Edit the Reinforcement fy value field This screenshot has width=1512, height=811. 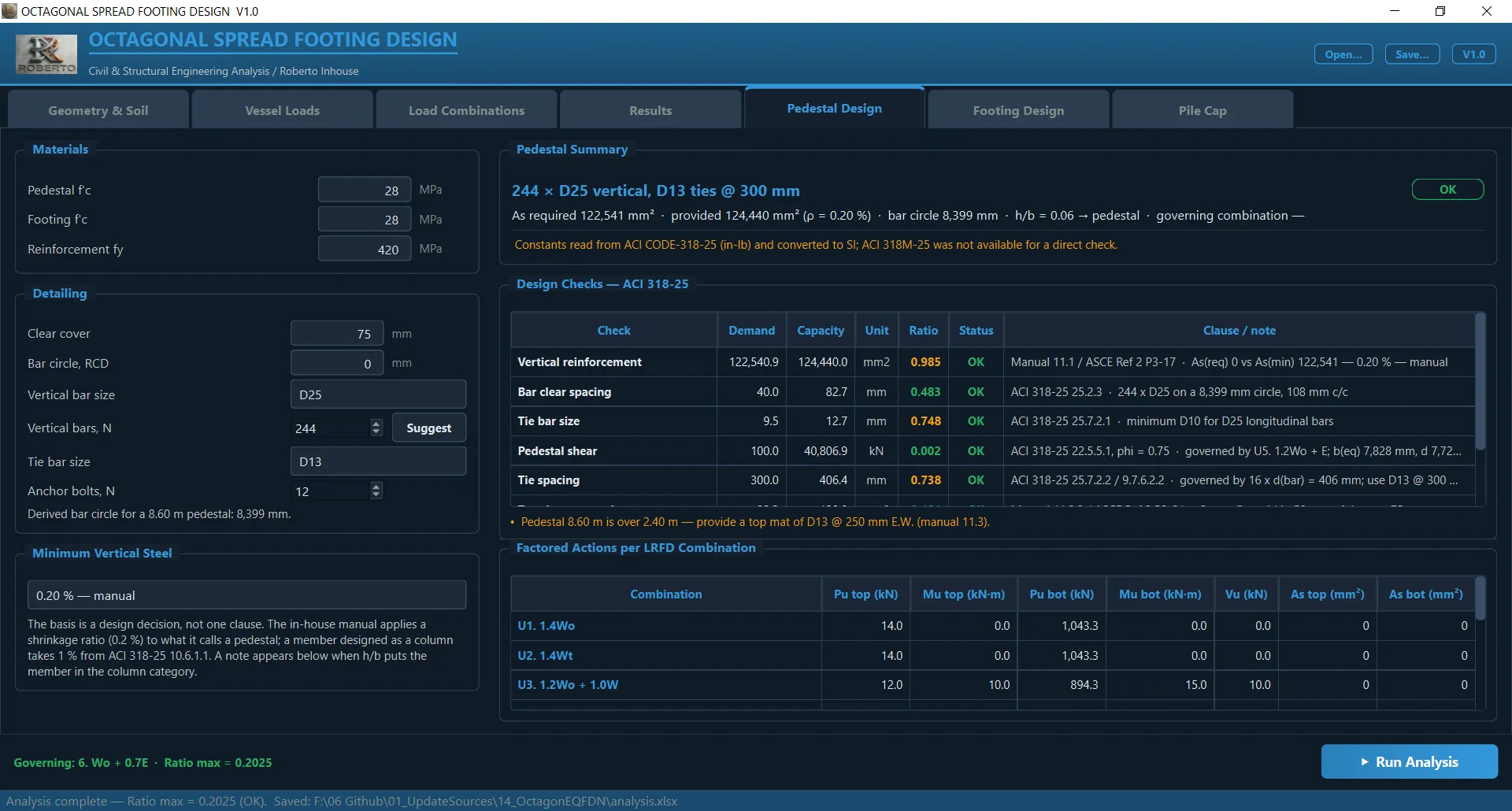(x=365, y=249)
